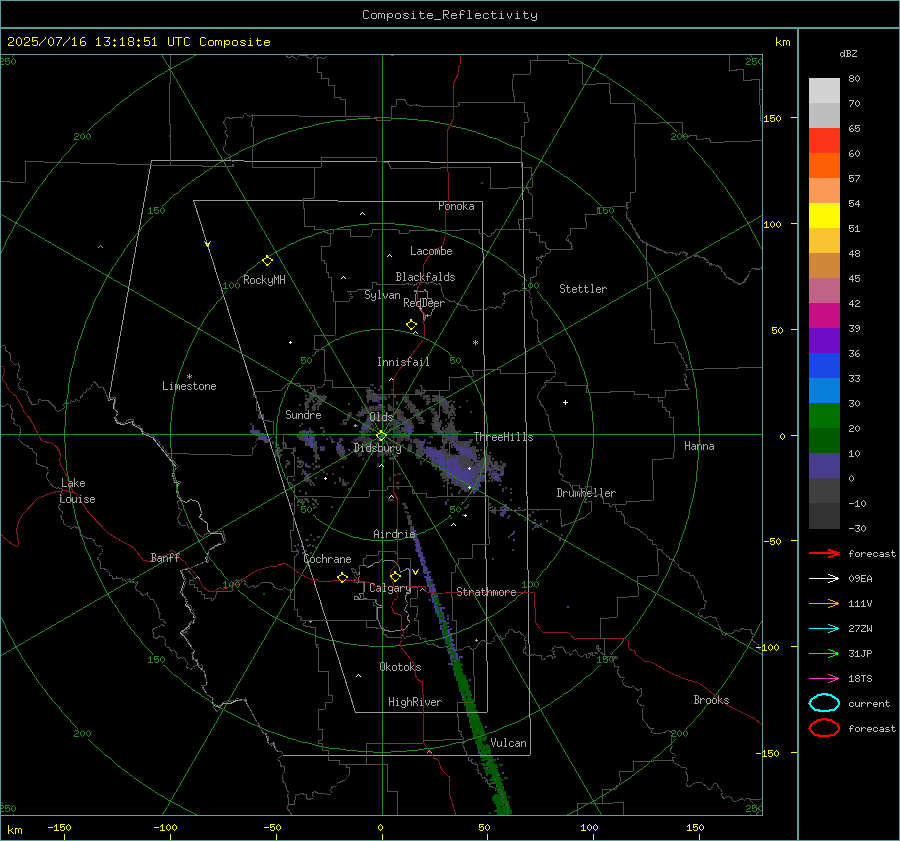Click the Calgary city label
This screenshot has height=841, width=900.
point(390,588)
